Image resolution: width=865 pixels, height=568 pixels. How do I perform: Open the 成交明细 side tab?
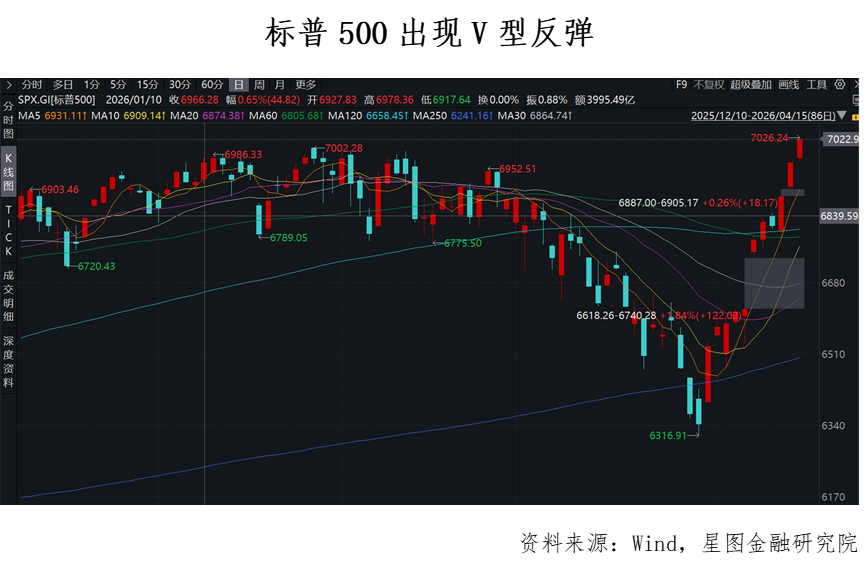pos(8,295)
